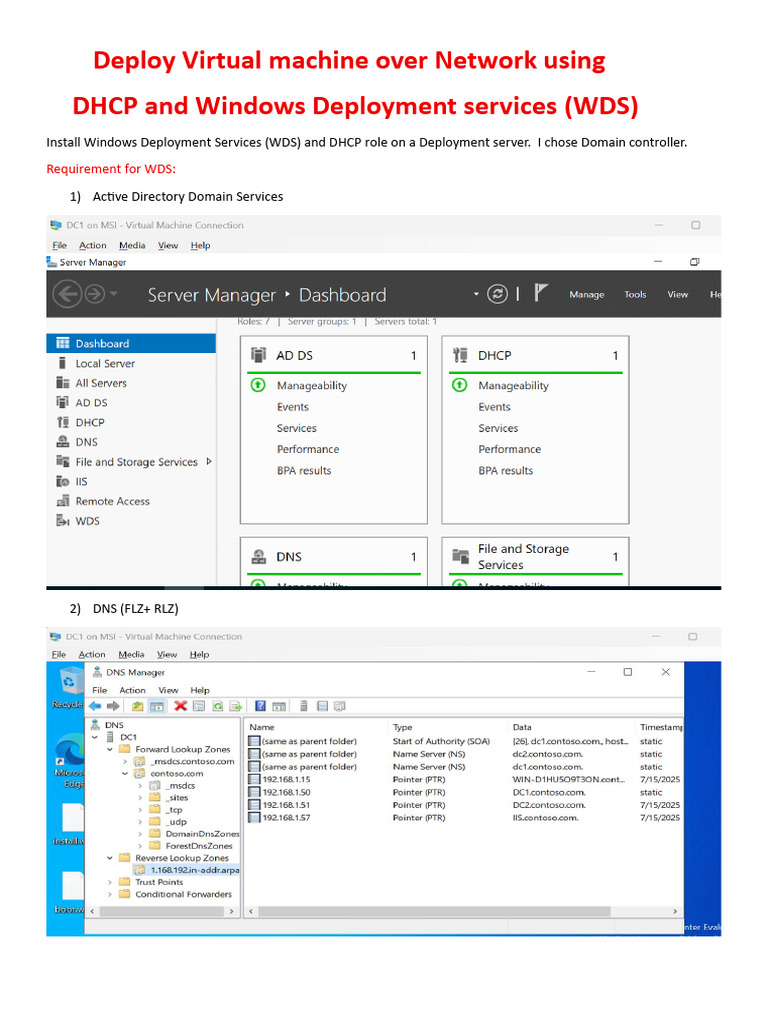Open View menu in Server Manager header
The image size is (768, 1024).
(x=677, y=295)
